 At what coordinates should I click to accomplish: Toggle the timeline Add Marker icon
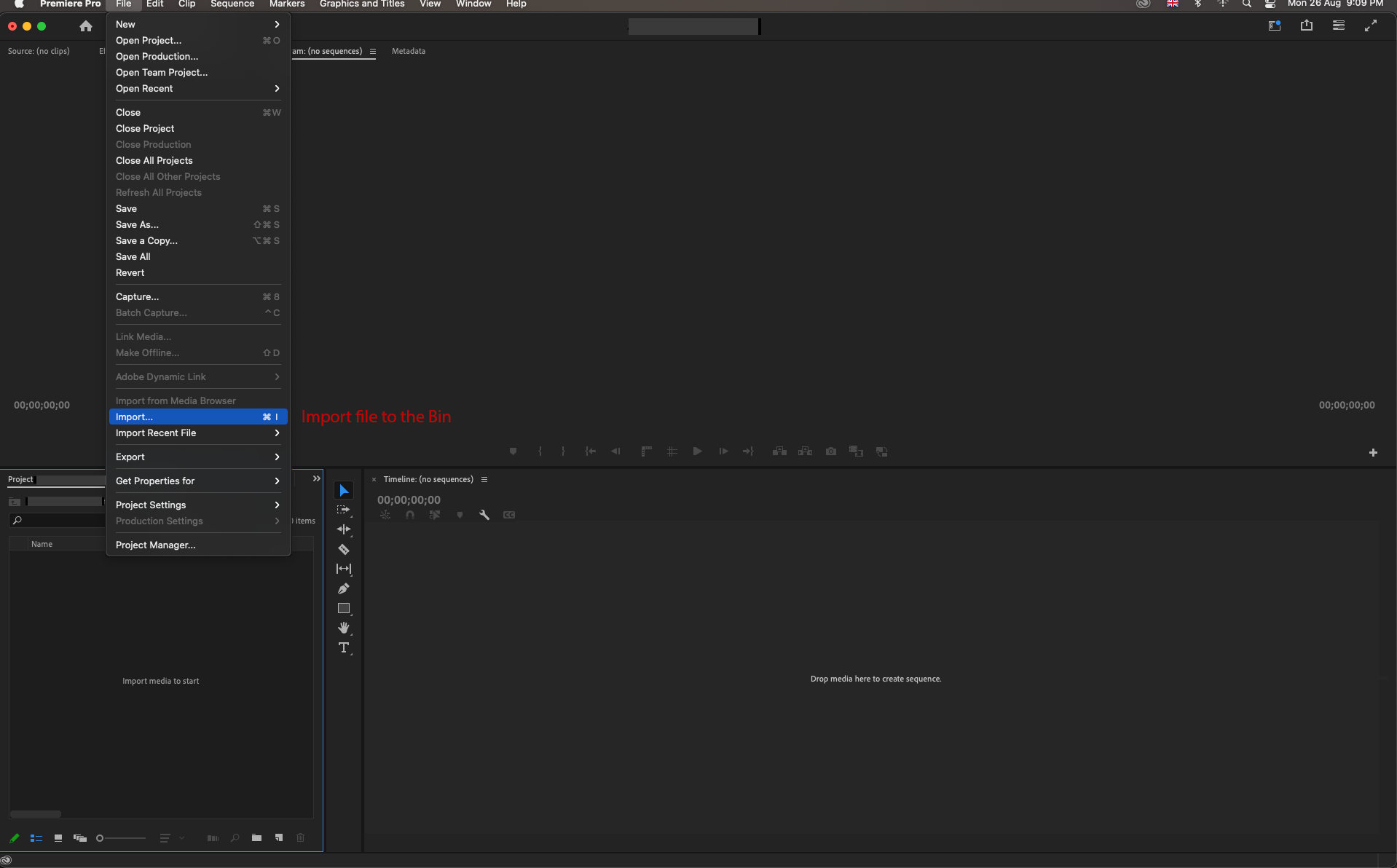pyautogui.click(x=460, y=515)
